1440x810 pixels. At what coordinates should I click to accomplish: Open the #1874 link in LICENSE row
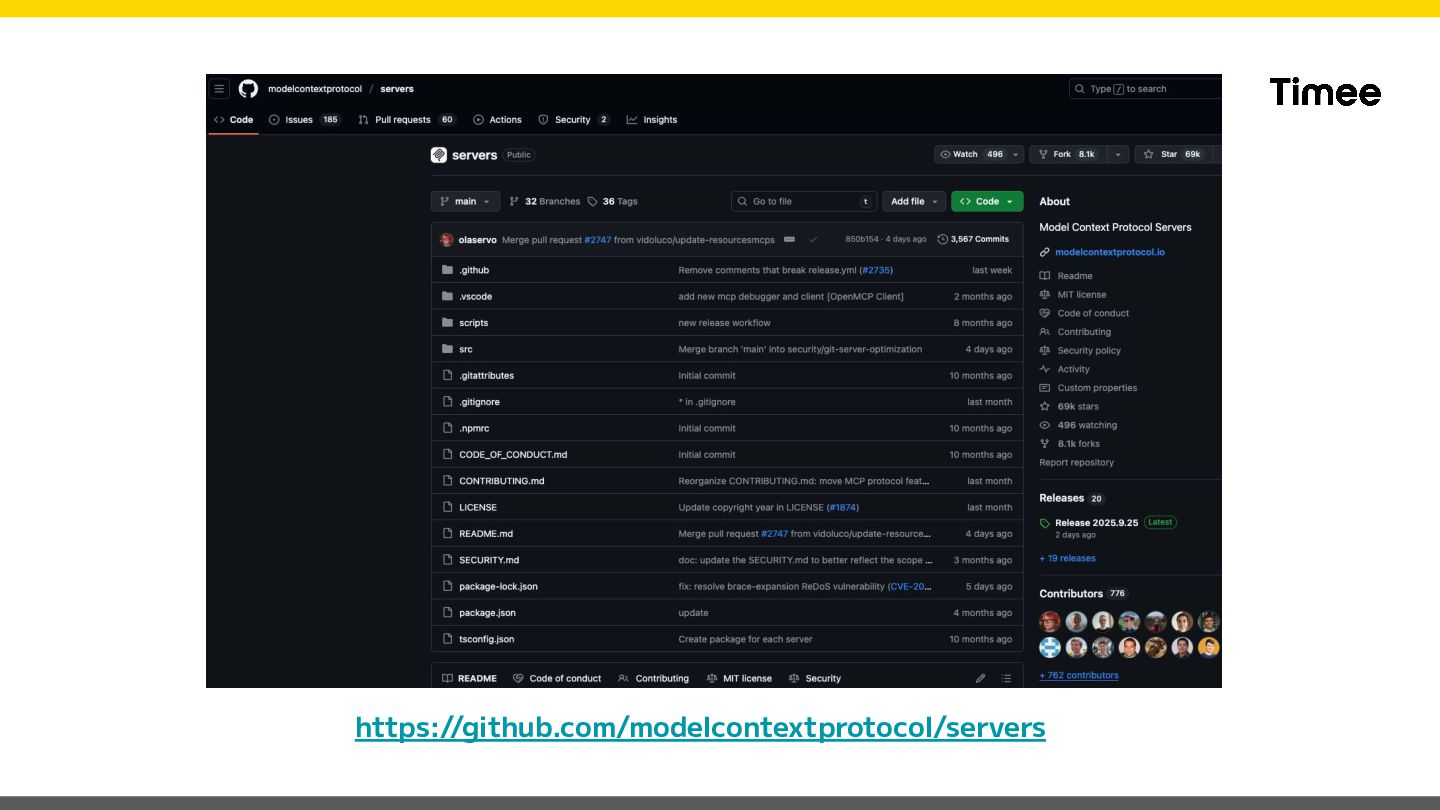[842, 507]
